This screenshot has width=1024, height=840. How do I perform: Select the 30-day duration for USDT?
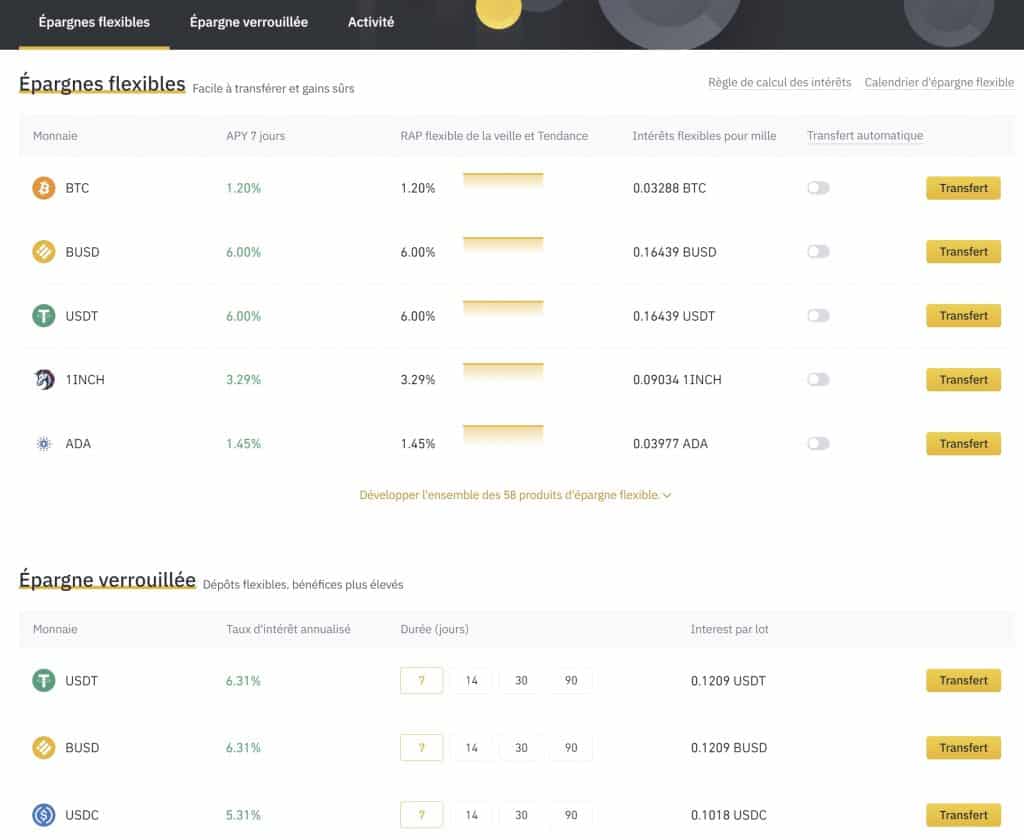pyautogui.click(x=521, y=680)
